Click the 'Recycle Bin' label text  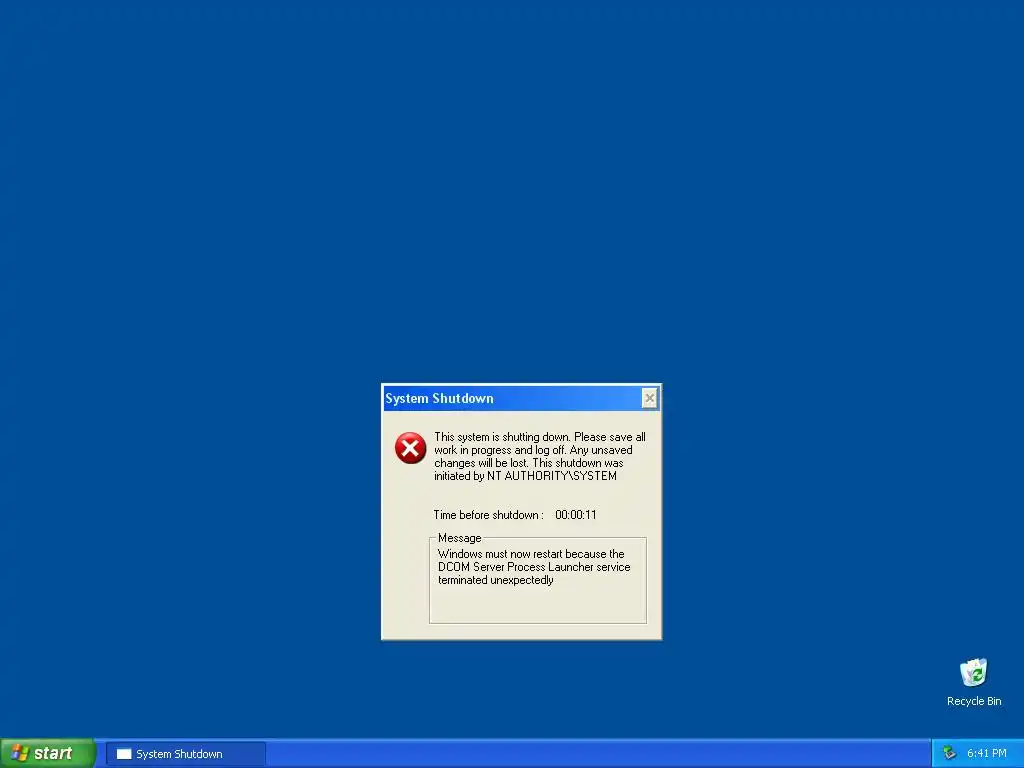(974, 701)
